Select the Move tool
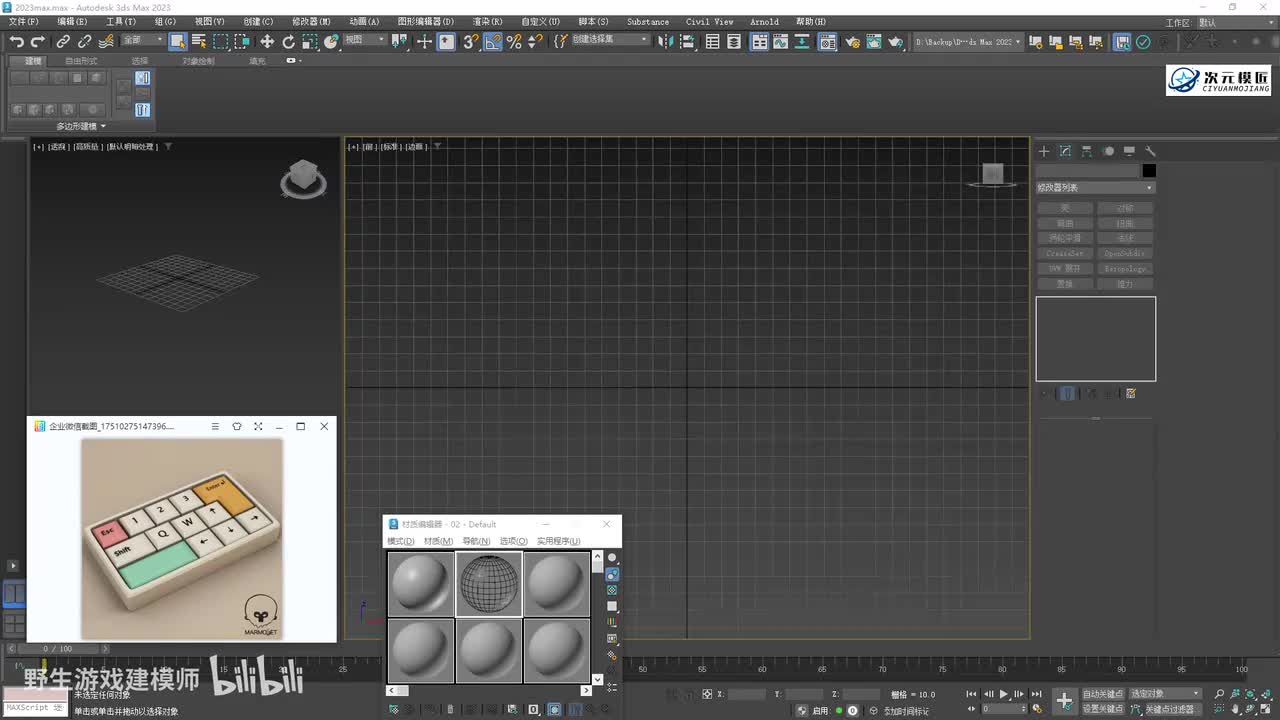 [267, 41]
